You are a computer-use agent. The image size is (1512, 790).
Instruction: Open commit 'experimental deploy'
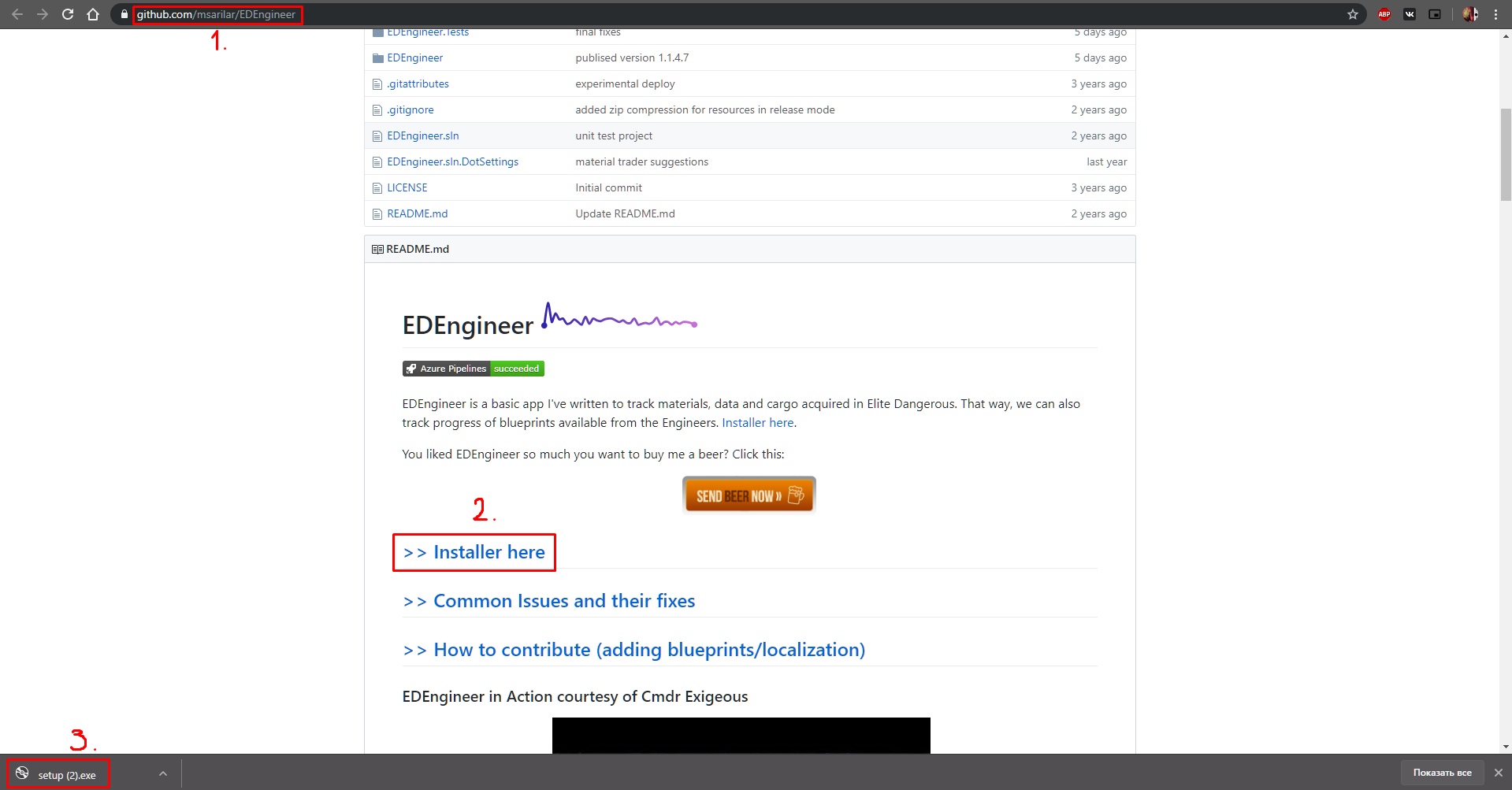[x=625, y=84]
